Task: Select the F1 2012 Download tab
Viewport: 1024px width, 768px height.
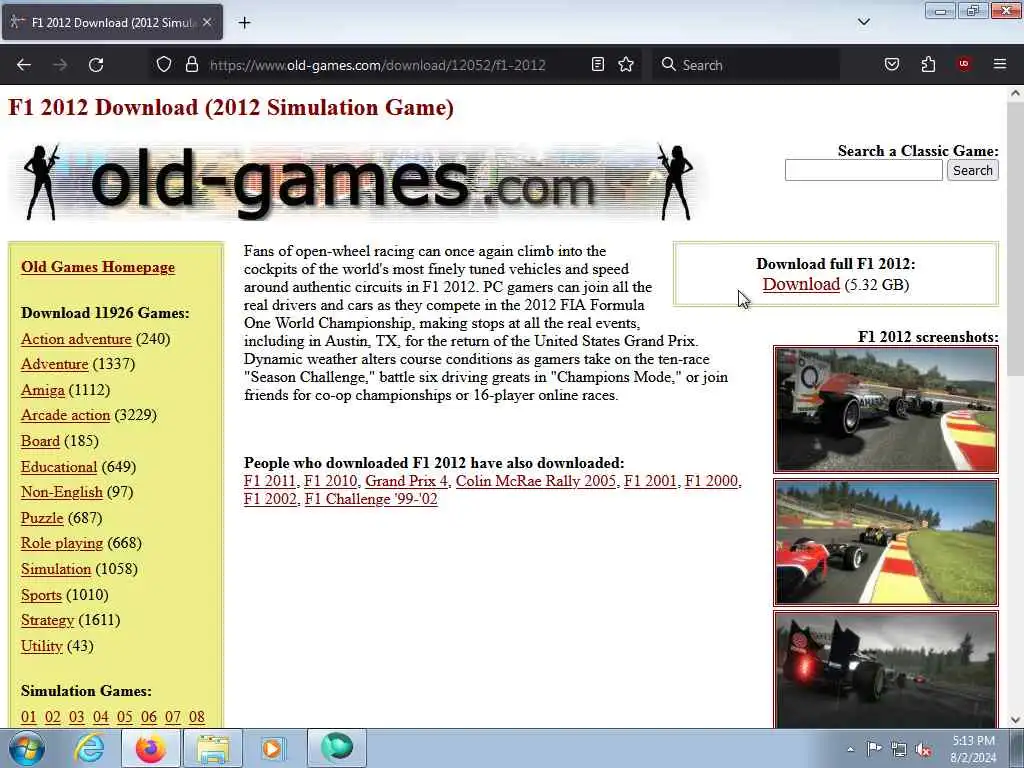Action: tap(112, 22)
